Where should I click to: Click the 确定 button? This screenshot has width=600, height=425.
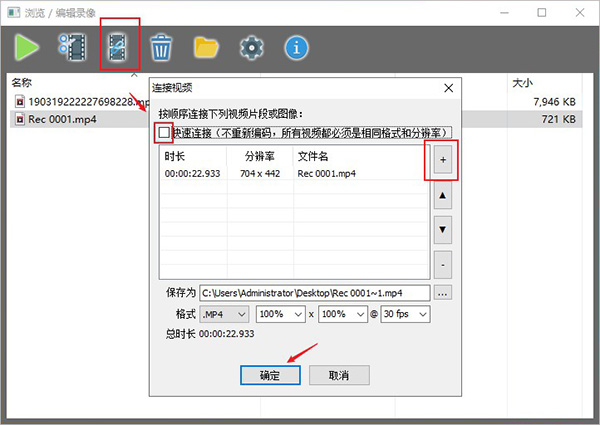[270, 374]
